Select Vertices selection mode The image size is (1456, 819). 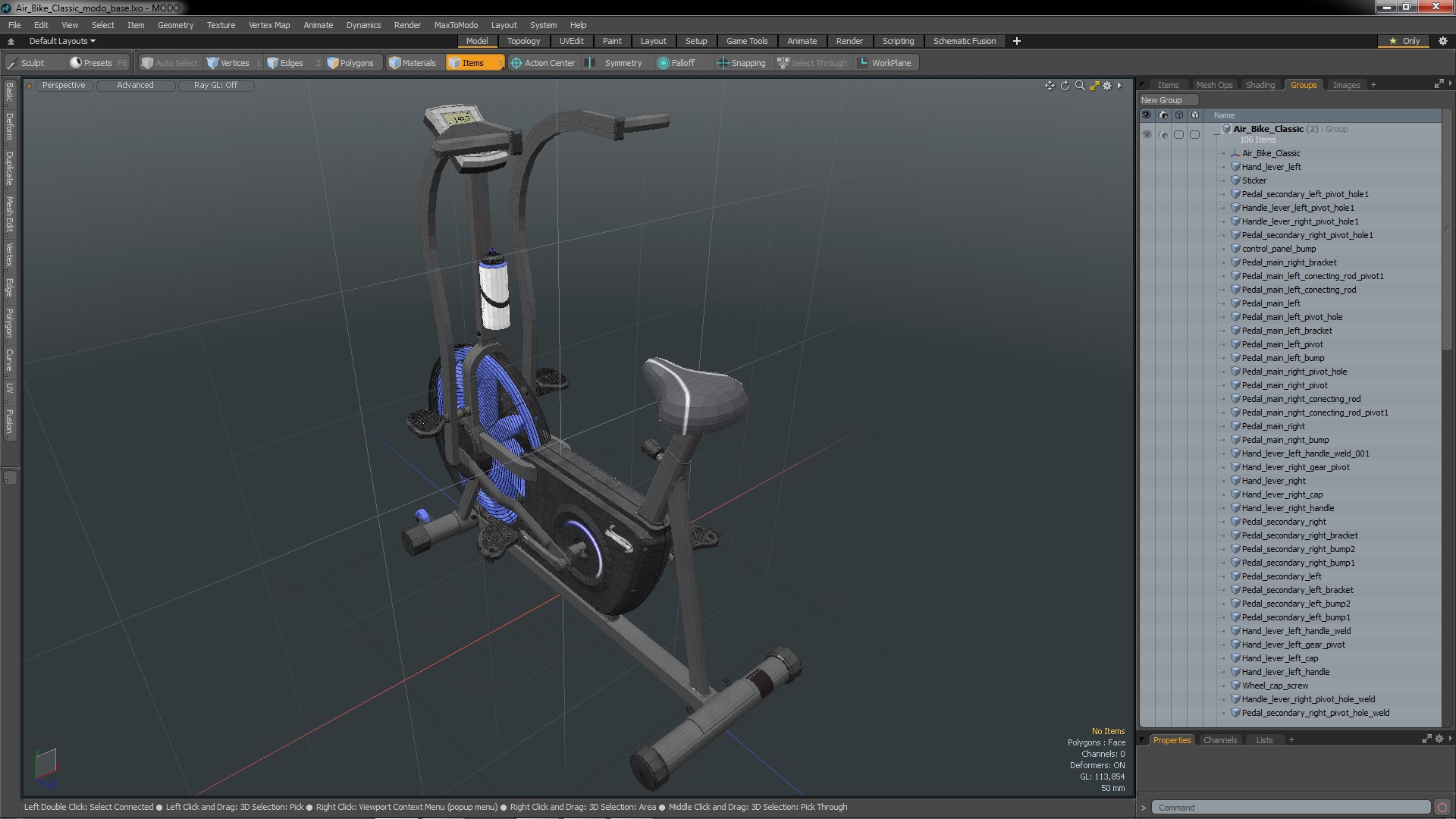(234, 63)
